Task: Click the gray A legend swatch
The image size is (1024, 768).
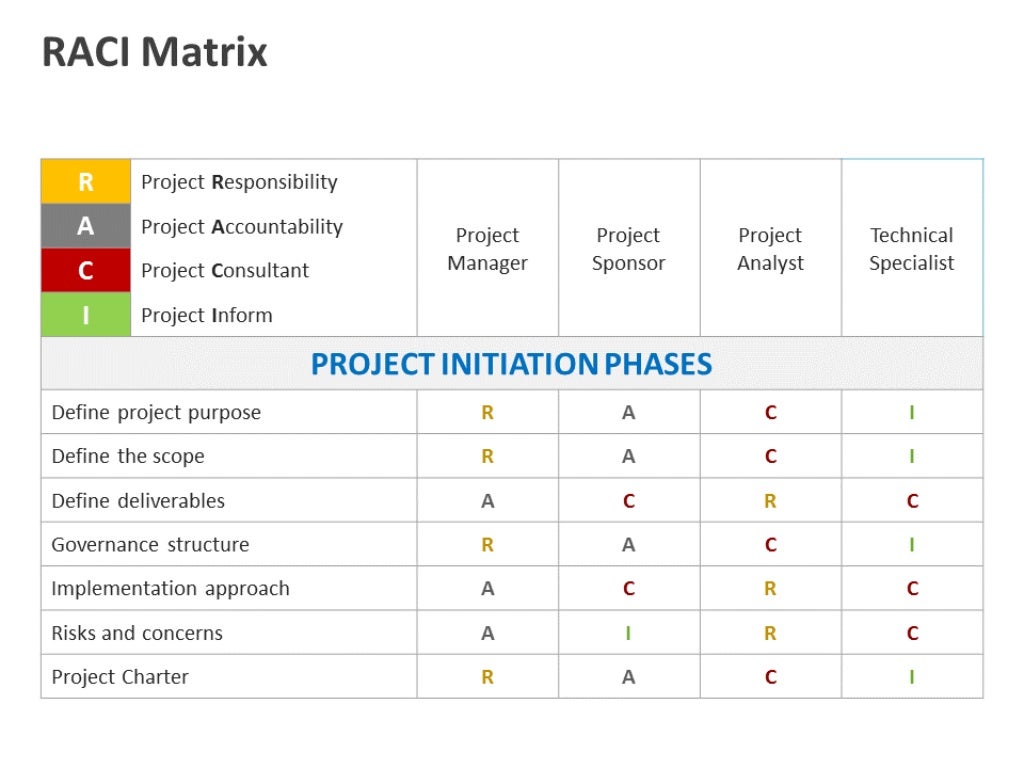Action: tap(86, 227)
